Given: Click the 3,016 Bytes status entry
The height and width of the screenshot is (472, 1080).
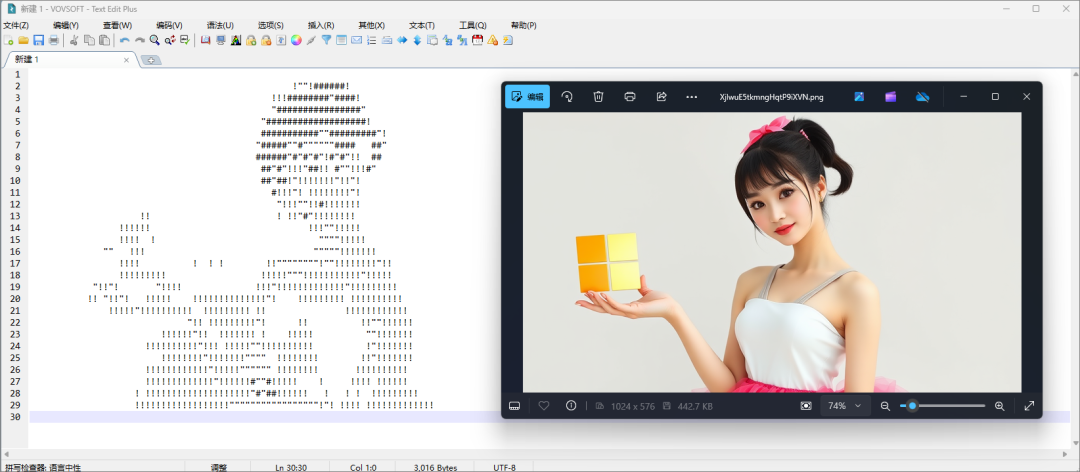Looking at the screenshot, I should 435,467.
